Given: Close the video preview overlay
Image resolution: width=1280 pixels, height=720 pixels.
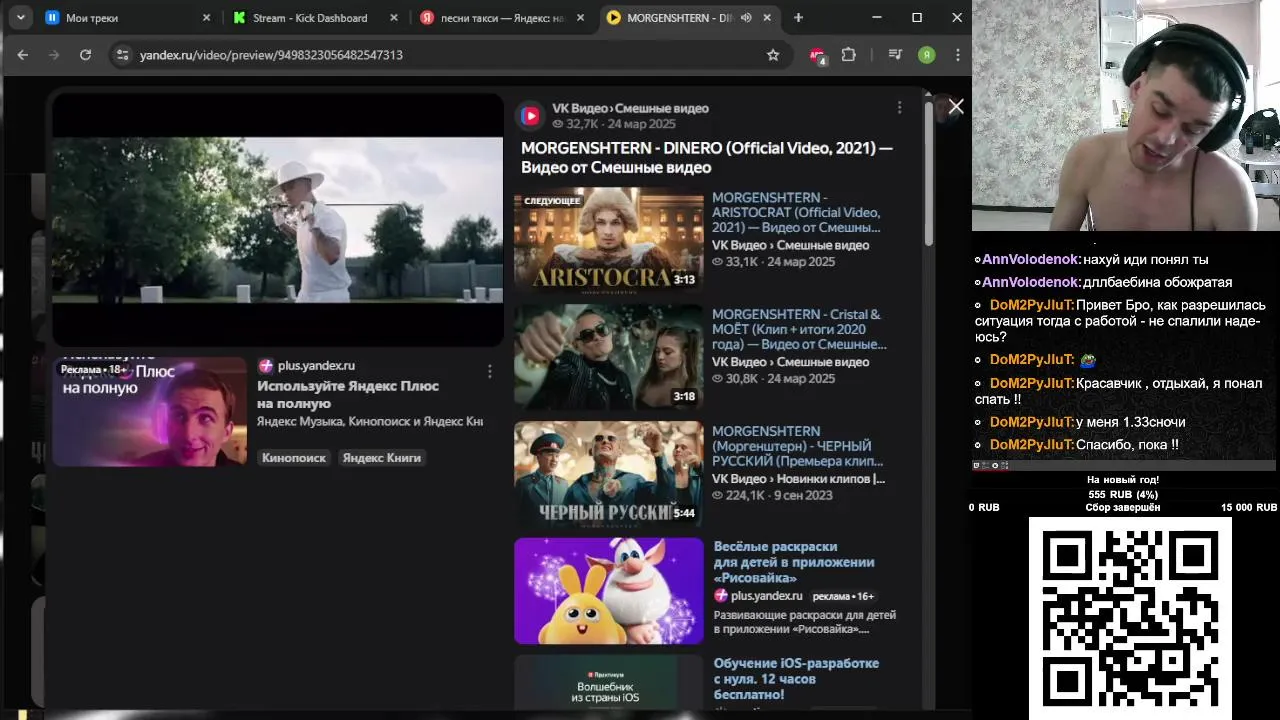Looking at the screenshot, I should (956, 107).
